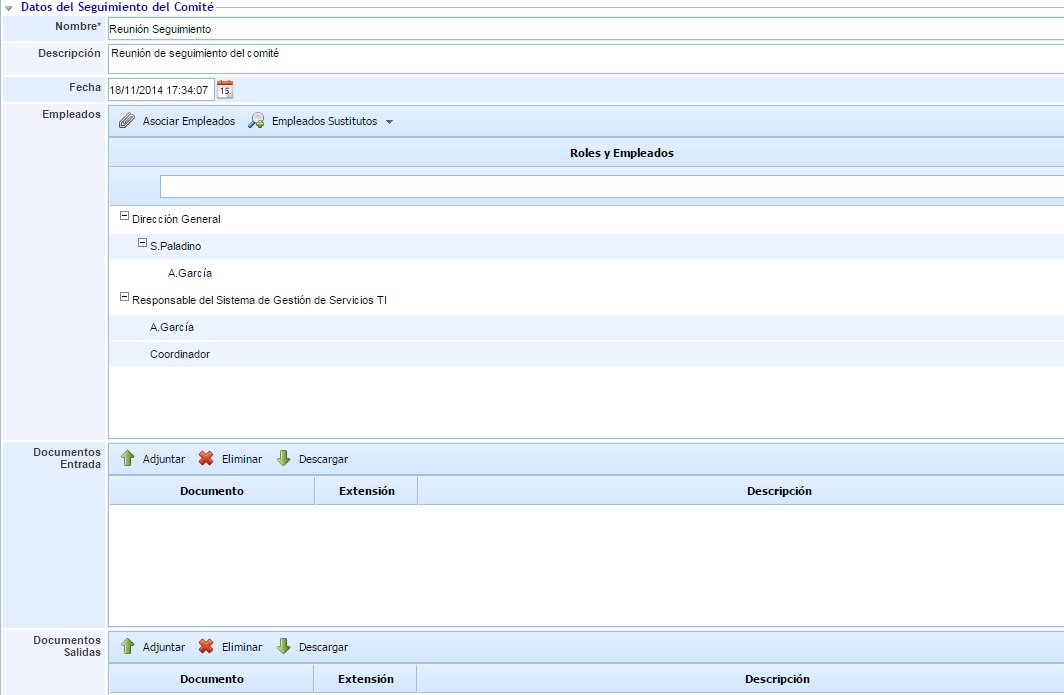1064x695 pixels.
Task: Open the calendar date picker icon
Action: click(225, 90)
